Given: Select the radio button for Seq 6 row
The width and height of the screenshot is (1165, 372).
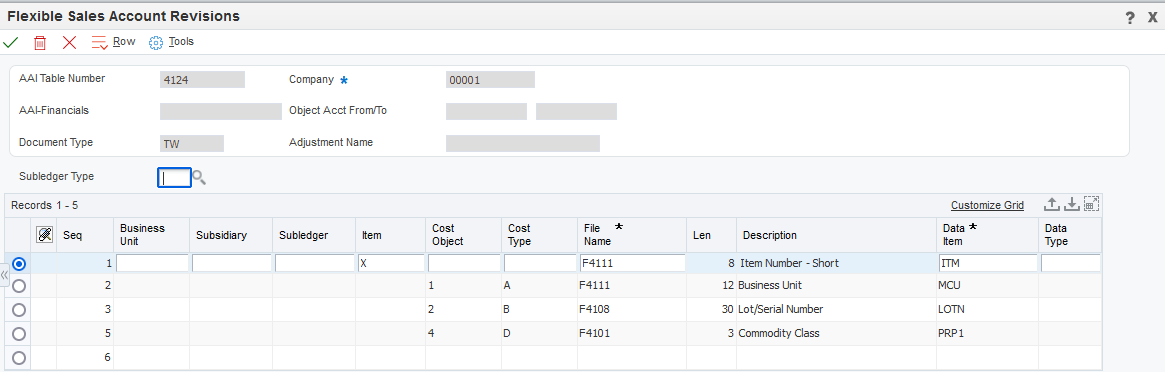Looking at the screenshot, I should tap(19, 357).
